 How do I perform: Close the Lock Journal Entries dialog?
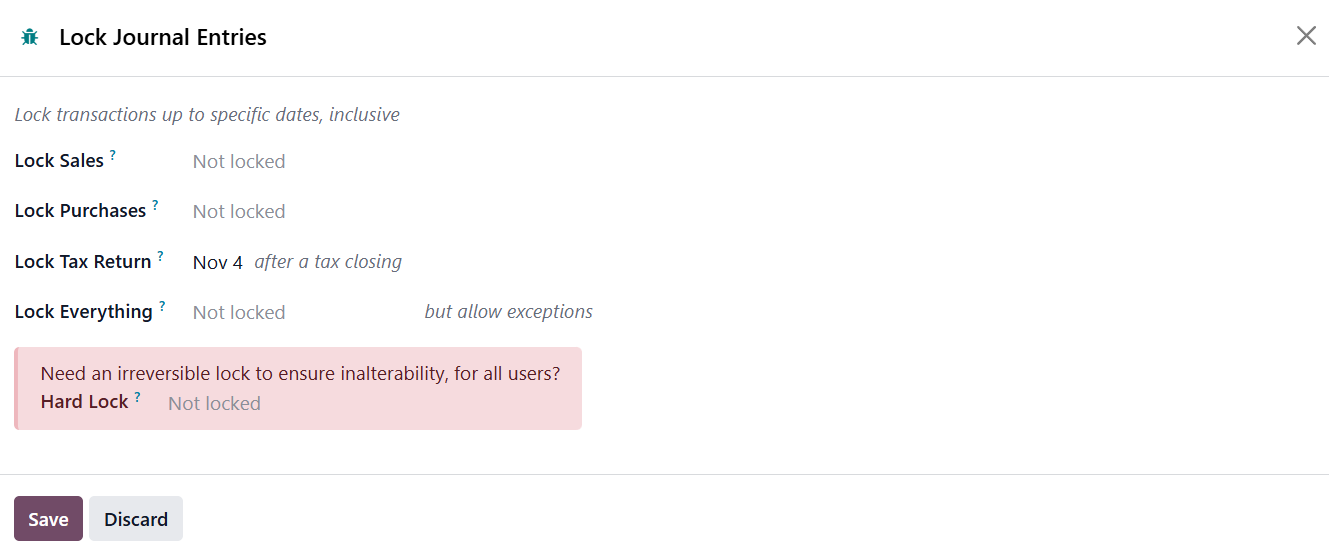click(x=1306, y=36)
